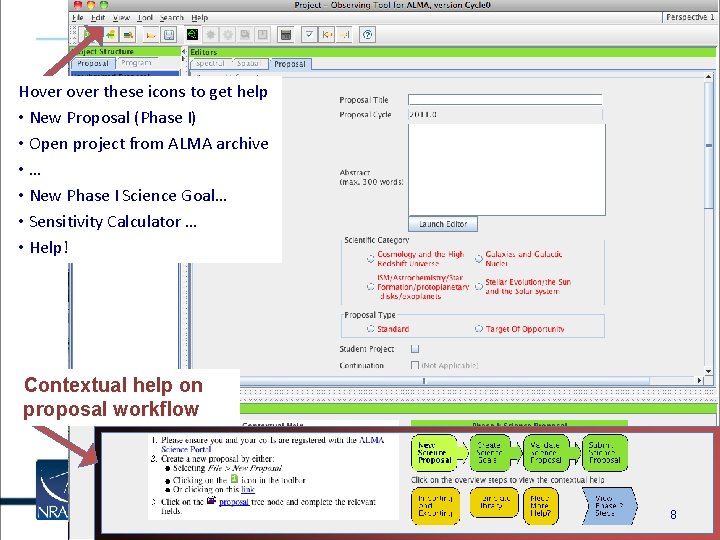This screenshot has height=540, width=720.
Task: Click the second greyed-out gear toolbar icon
Action: click(x=228, y=34)
